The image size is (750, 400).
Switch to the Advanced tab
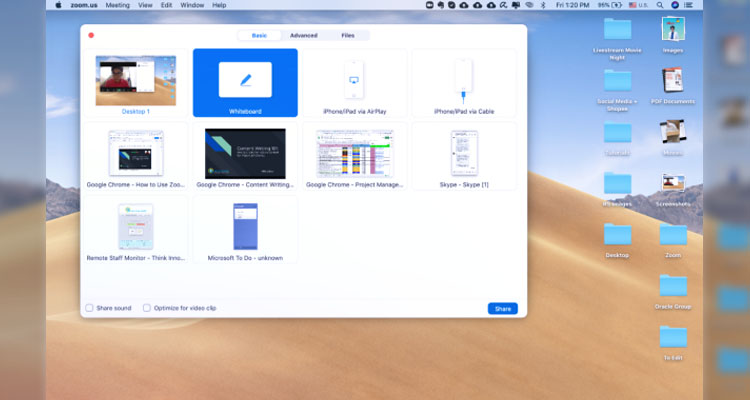(303, 35)
